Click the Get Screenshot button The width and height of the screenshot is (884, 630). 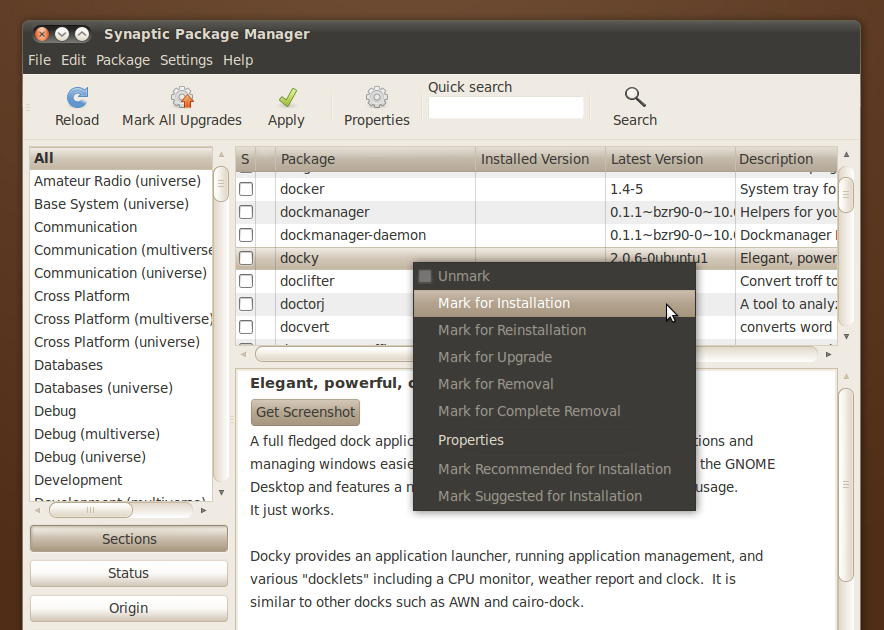305,412
